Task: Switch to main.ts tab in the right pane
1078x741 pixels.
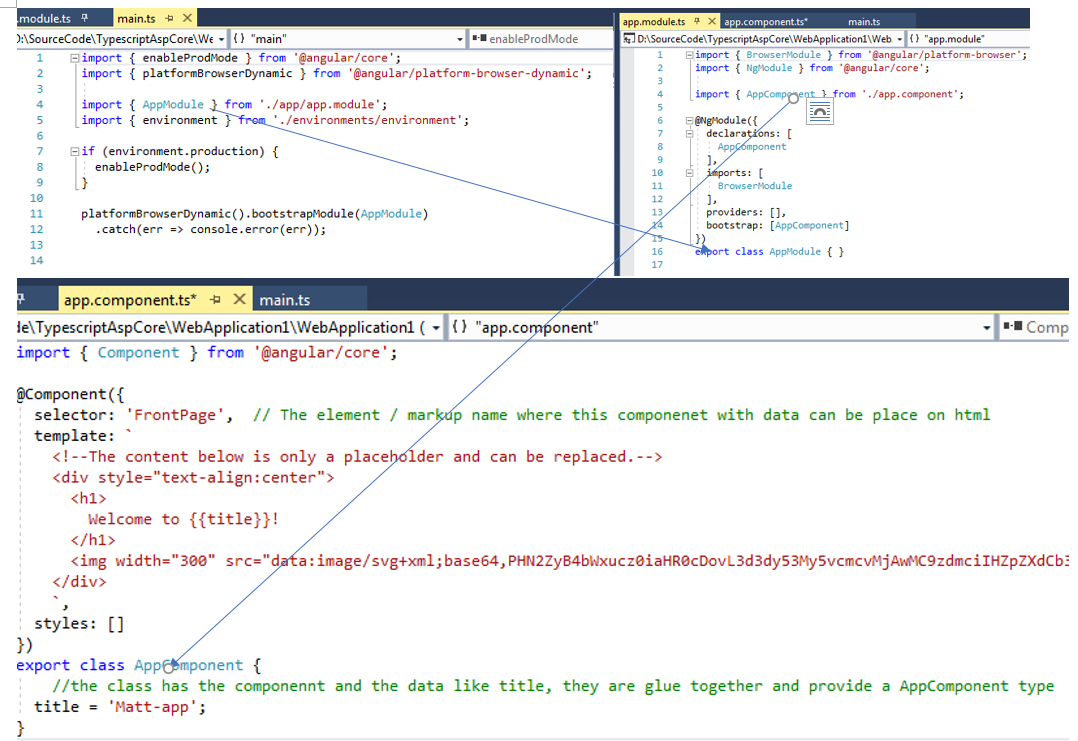Action: click(x=864, y=22)
